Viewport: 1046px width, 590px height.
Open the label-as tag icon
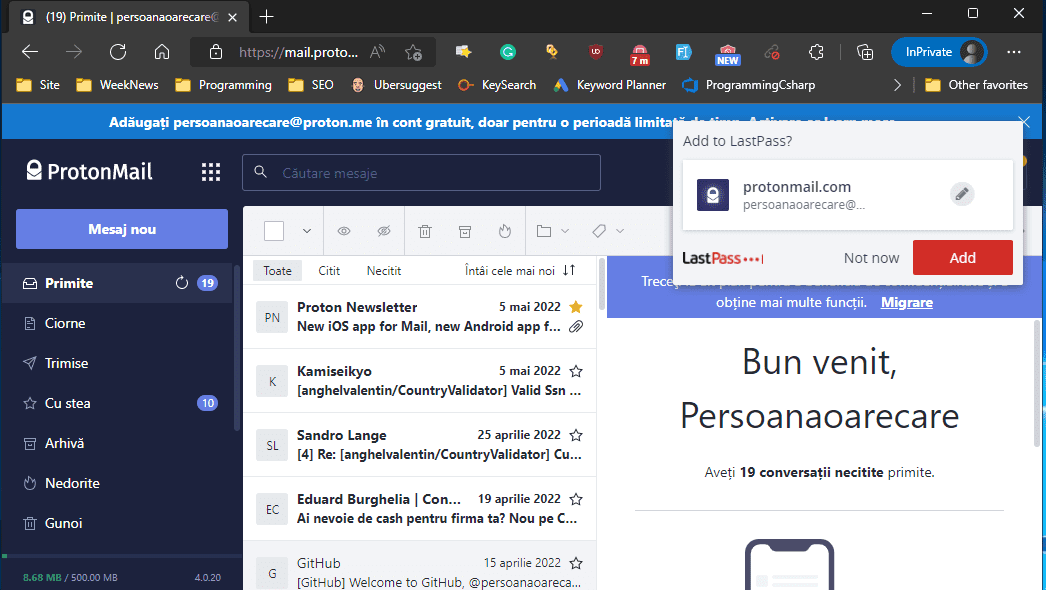point(598,231)
